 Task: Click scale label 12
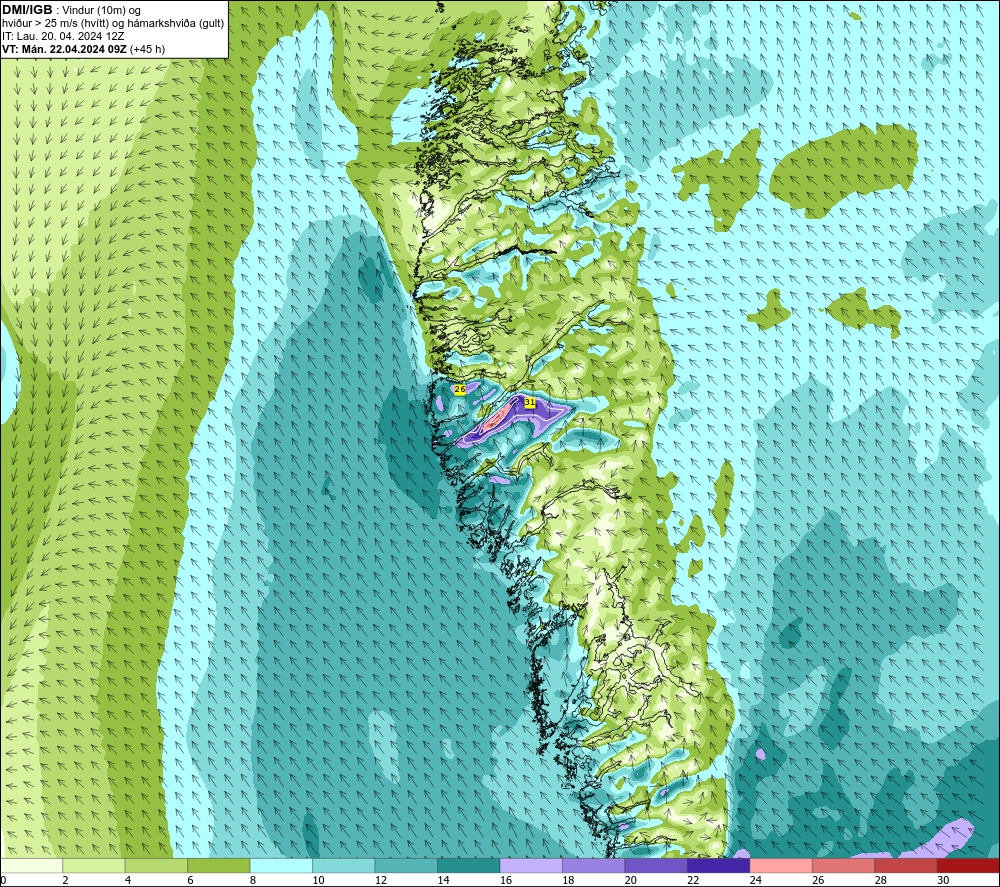tap(381, 880)
